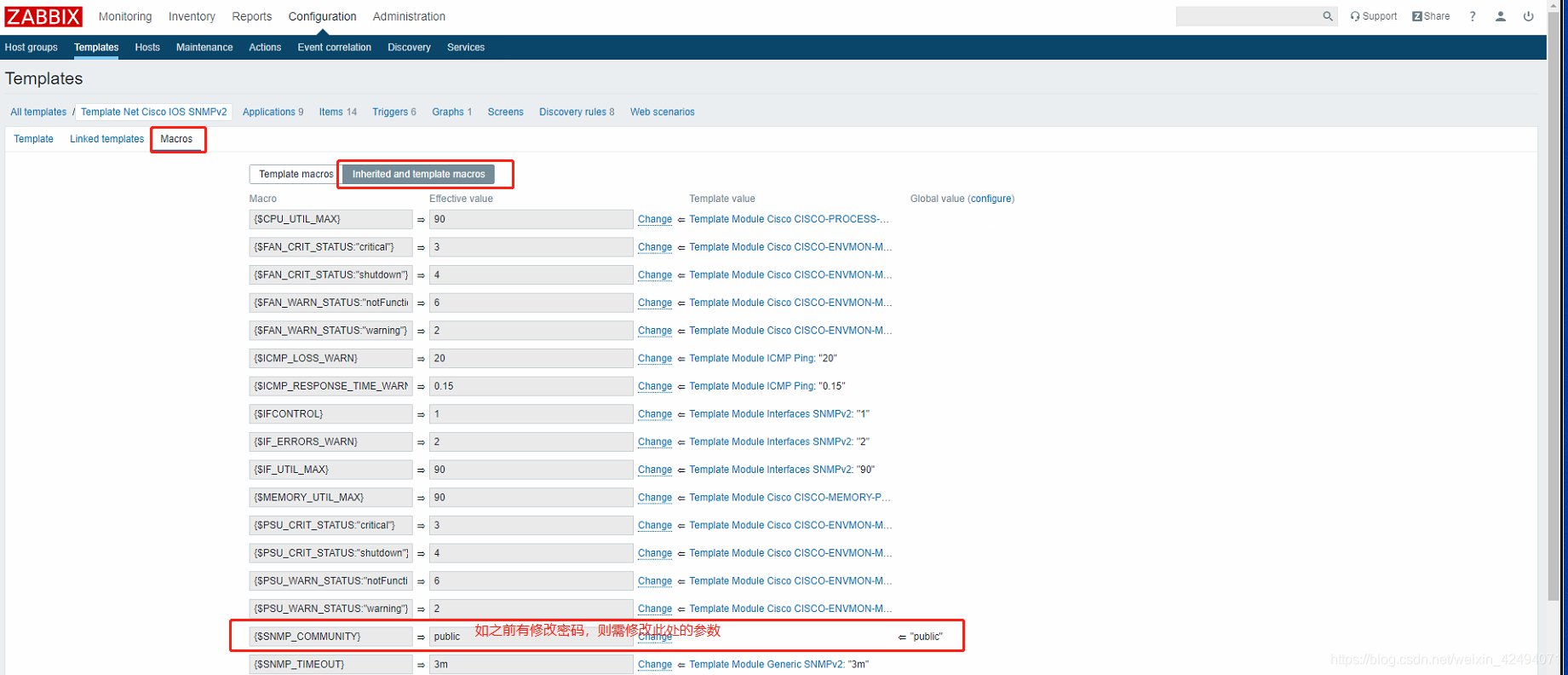1568x675 pixels.
Task: Open the Administration menu
Action: 409,16
